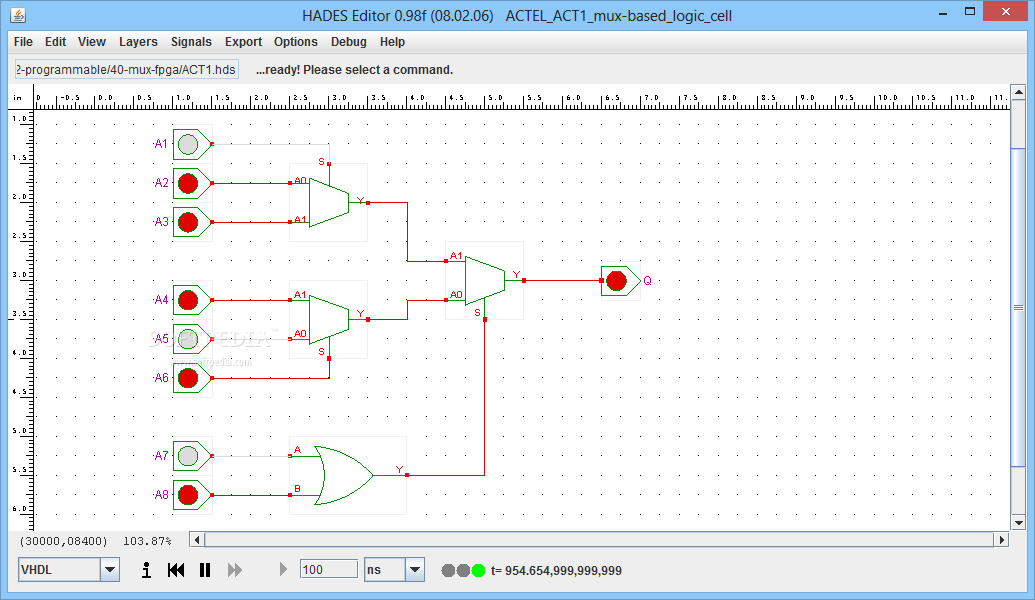
Task: Fast-forward the simulation
Action: point(234,569)
